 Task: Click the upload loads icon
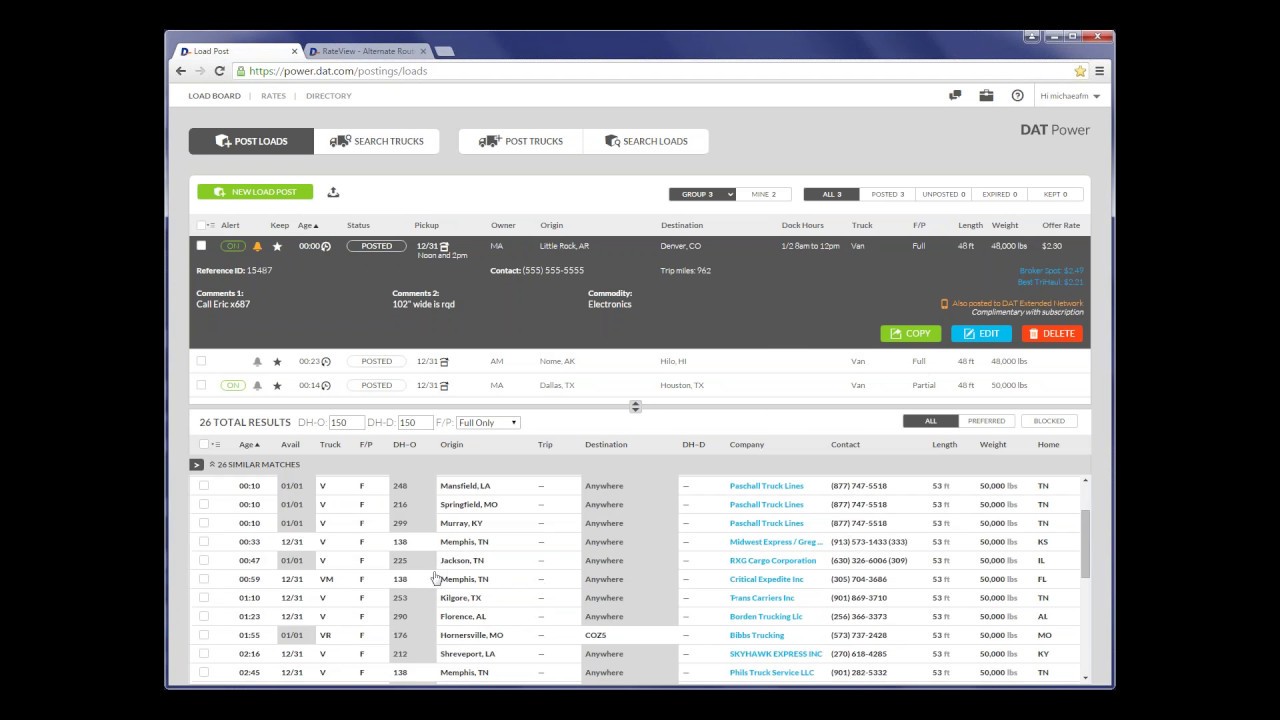(333, 192)
